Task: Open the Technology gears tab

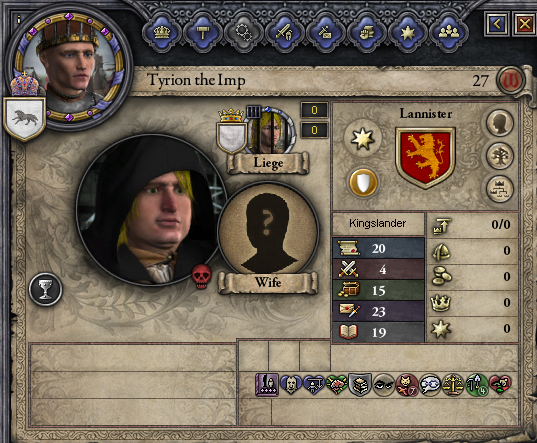Action: (244, 33)
